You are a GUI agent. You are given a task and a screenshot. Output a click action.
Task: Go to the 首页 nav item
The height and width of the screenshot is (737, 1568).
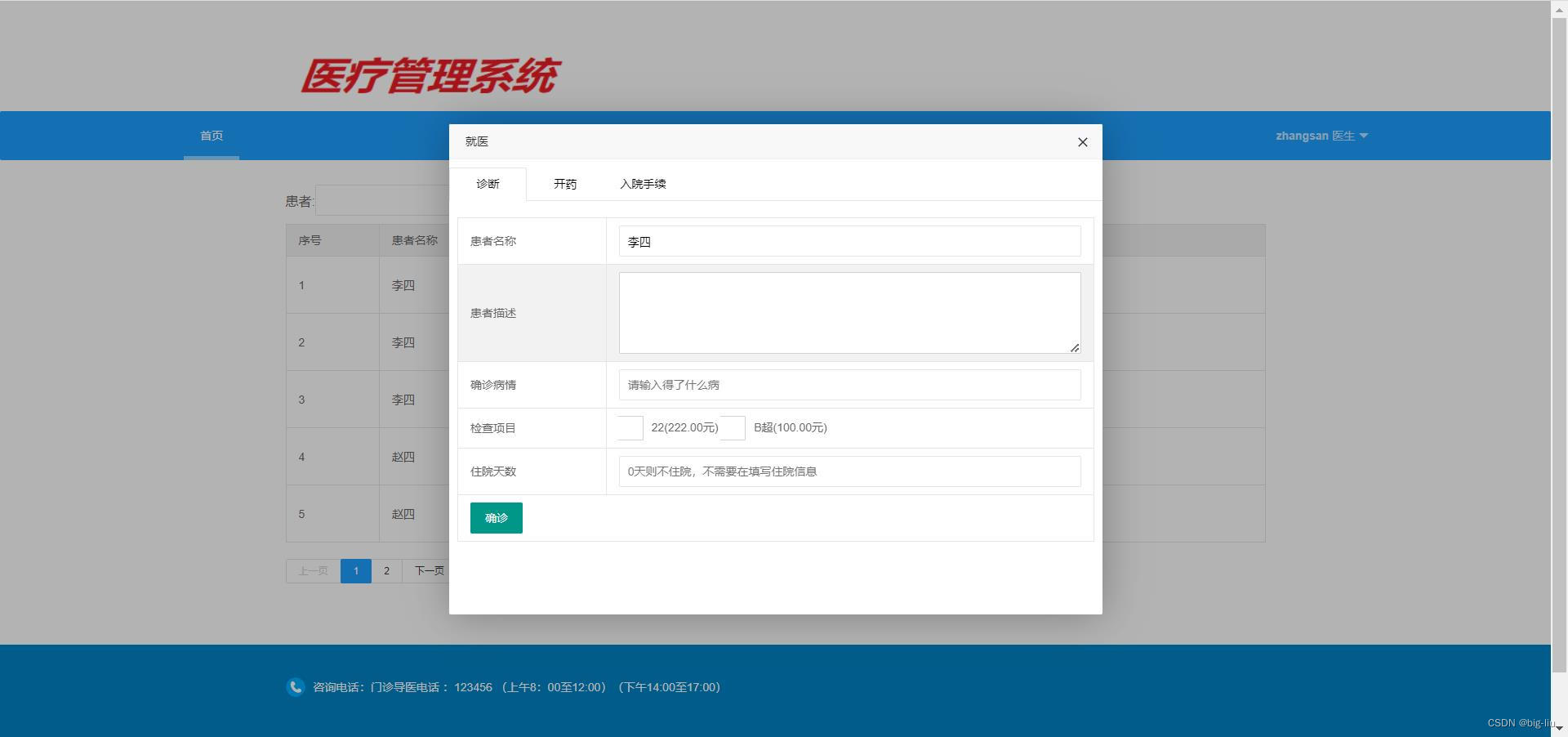click(212, 136)
